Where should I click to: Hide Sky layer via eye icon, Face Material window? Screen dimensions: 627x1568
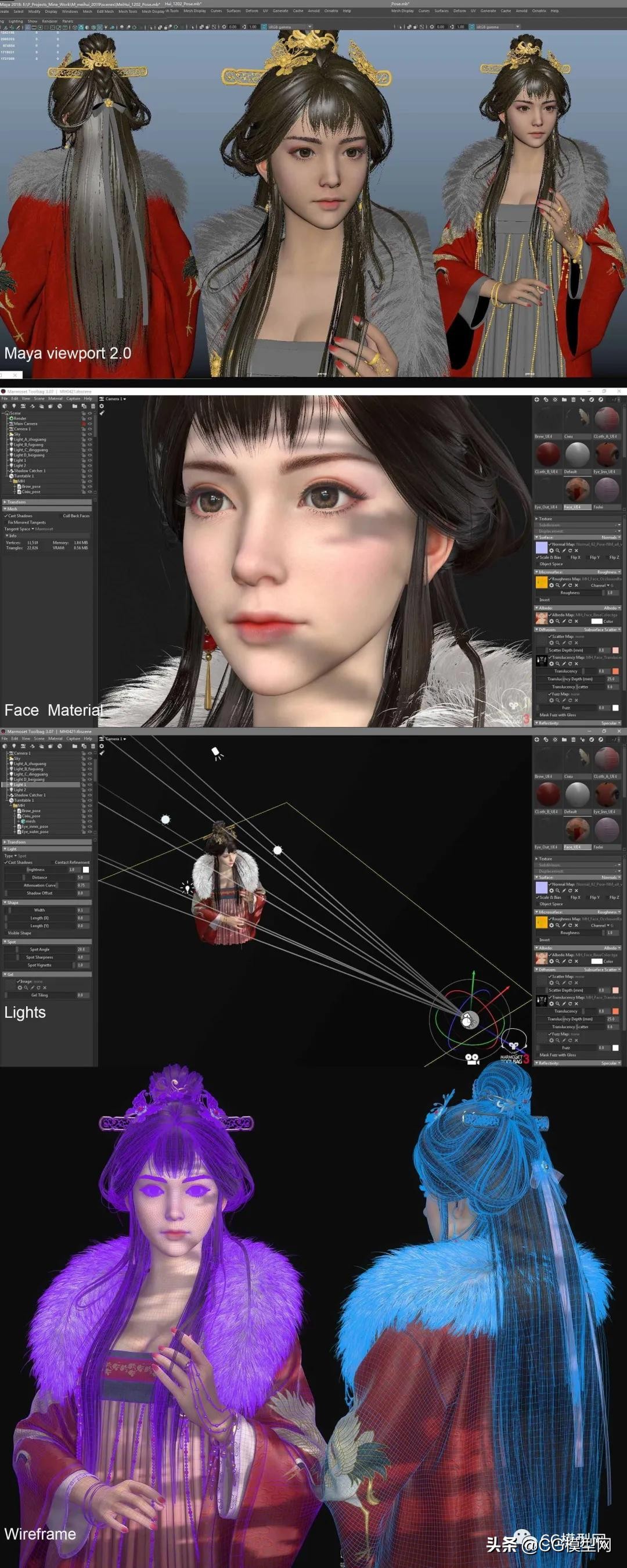tap(90, 435)
